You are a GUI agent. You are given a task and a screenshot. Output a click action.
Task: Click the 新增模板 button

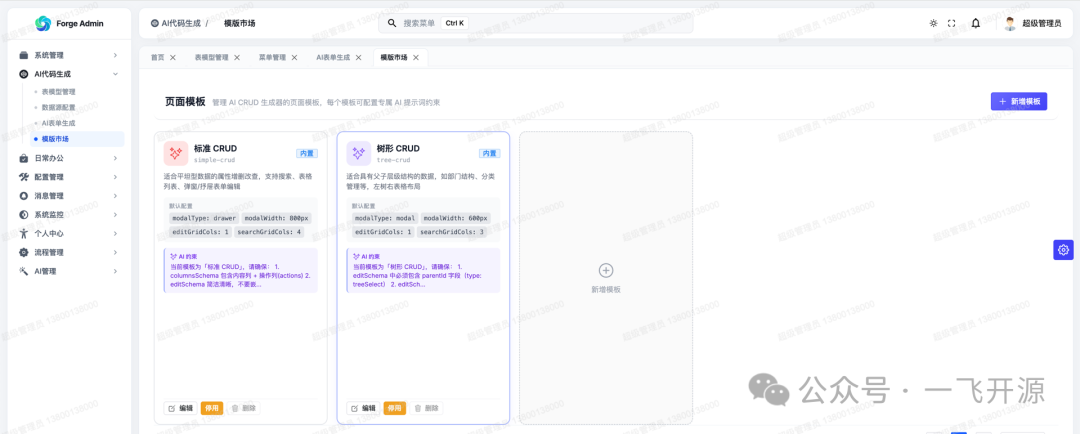(1019, 101)
